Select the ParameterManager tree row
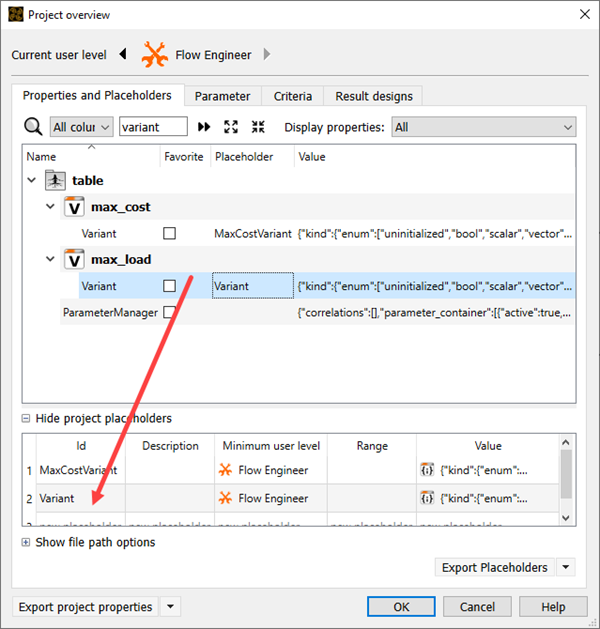 [317, 312]
